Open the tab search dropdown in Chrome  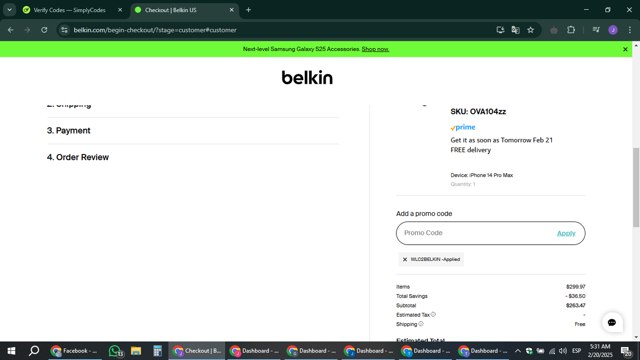pos(9,10)
